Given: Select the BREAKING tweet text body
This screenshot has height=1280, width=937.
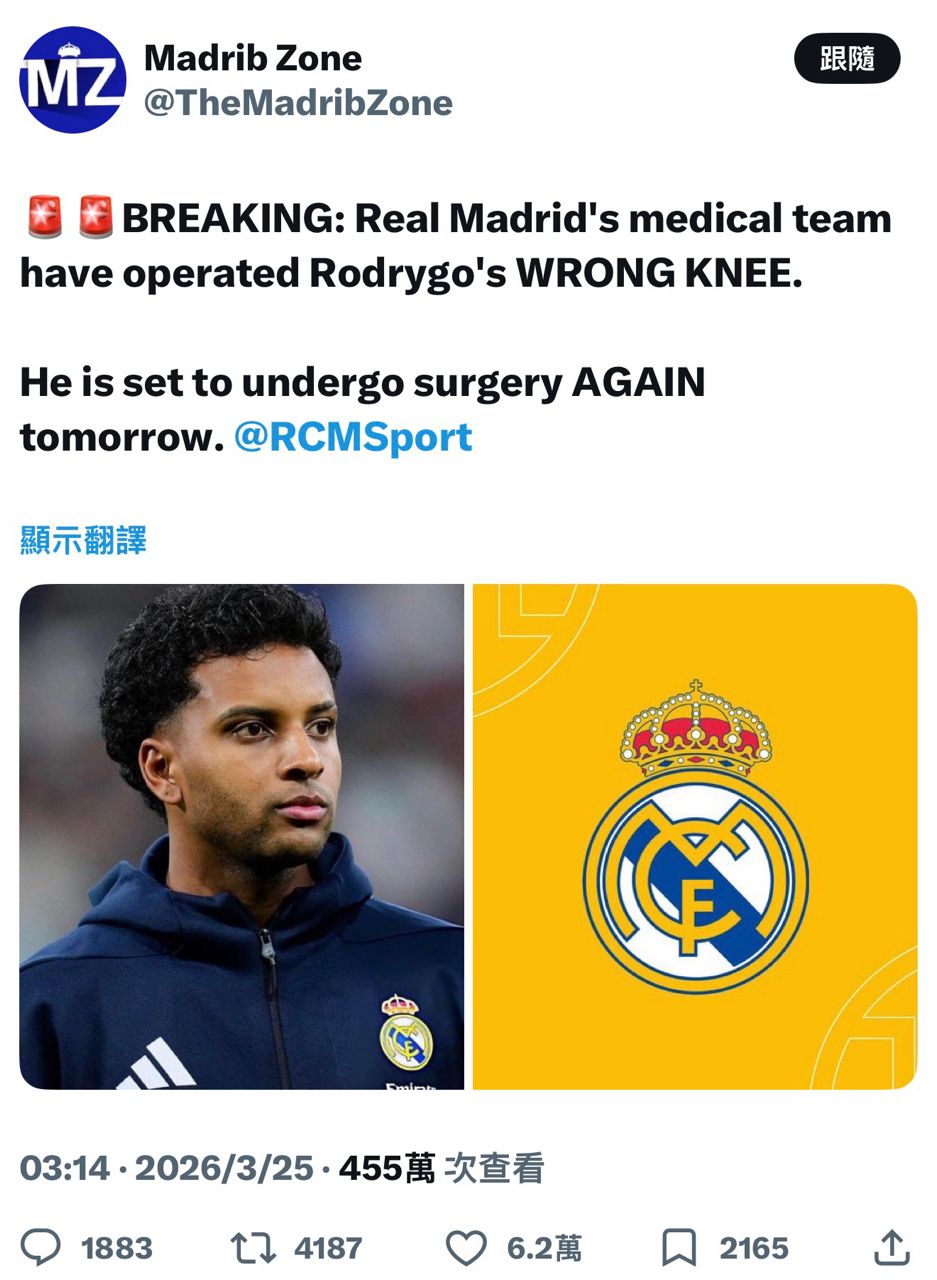Looking at the screenshot, I should 456,328.
